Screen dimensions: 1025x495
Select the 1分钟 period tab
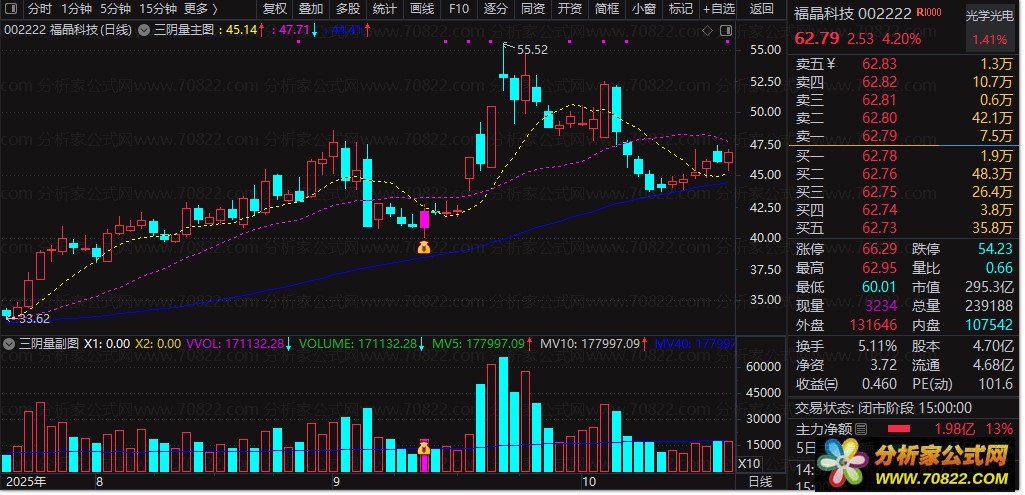76,9
